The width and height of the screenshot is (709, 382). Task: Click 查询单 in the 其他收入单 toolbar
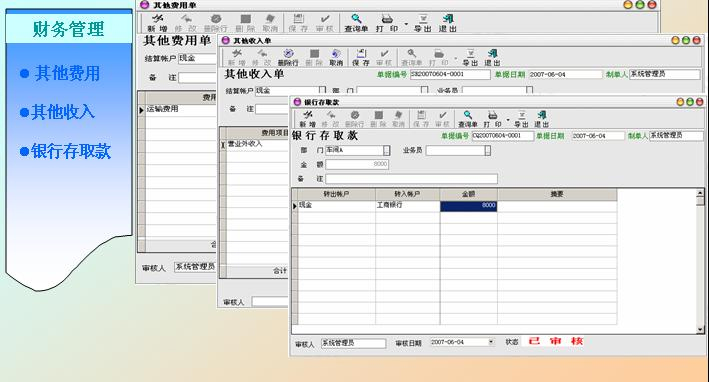(x=411, y=58)
